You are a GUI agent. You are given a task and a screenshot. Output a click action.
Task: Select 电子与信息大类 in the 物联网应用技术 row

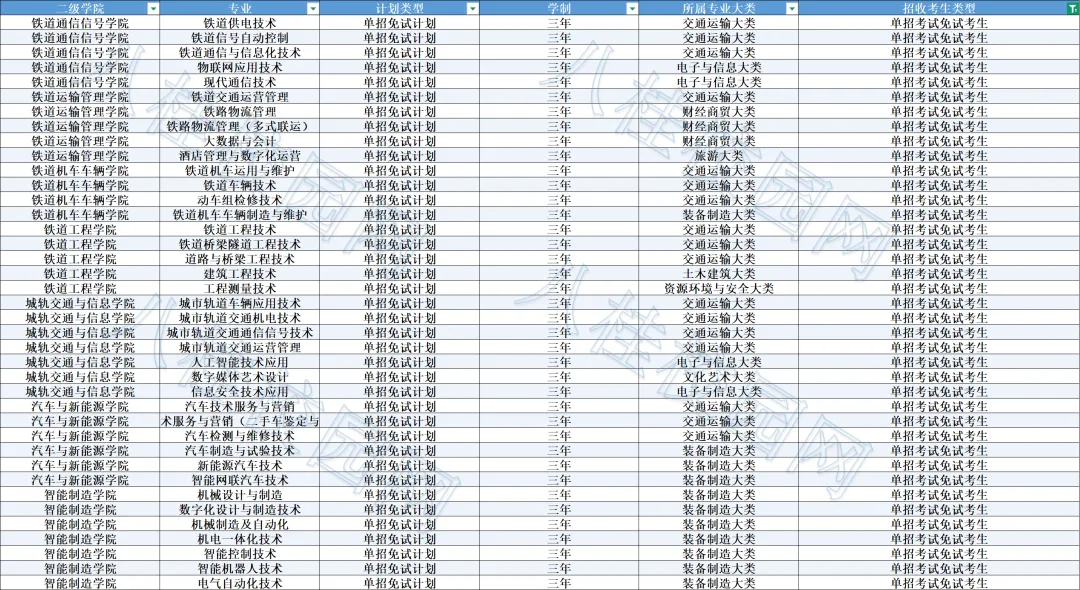point(719,67)
